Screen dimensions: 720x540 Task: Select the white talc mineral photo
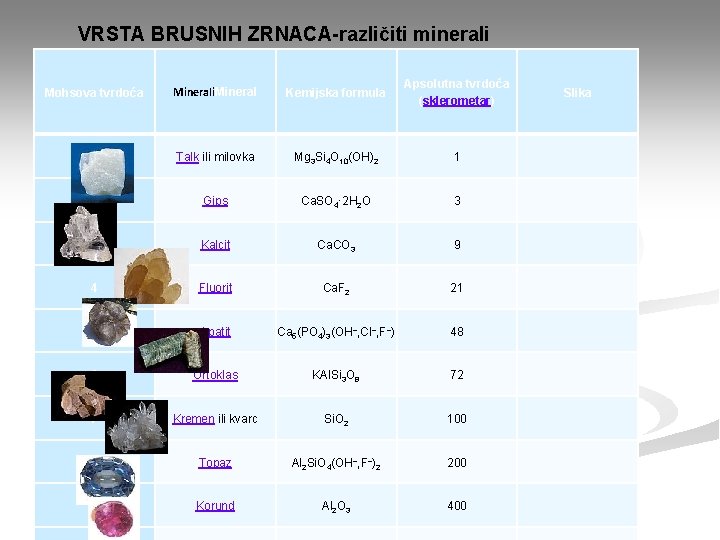[x=102, y=173]
